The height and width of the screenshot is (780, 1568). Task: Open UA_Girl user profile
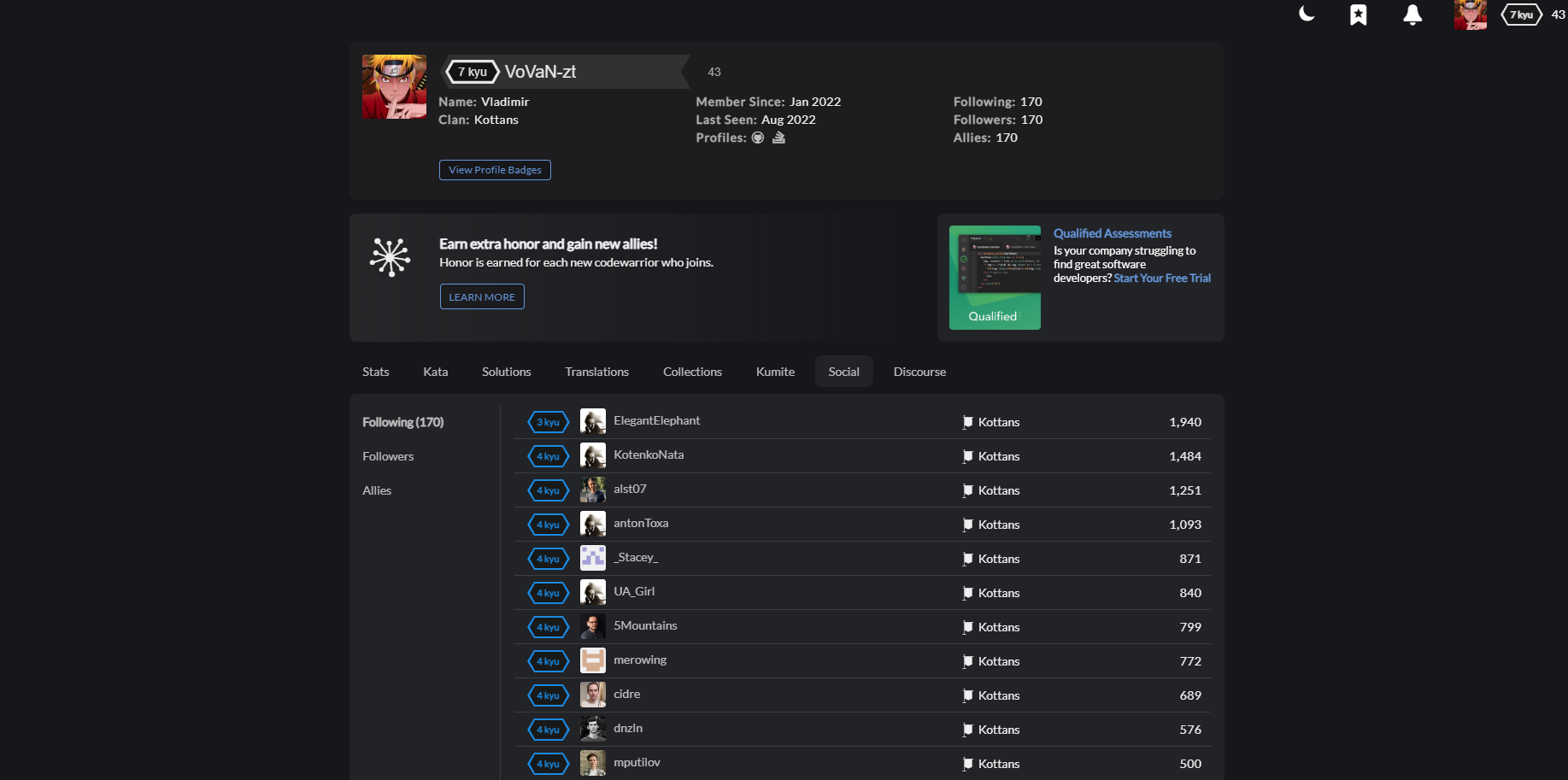[634, 591]
